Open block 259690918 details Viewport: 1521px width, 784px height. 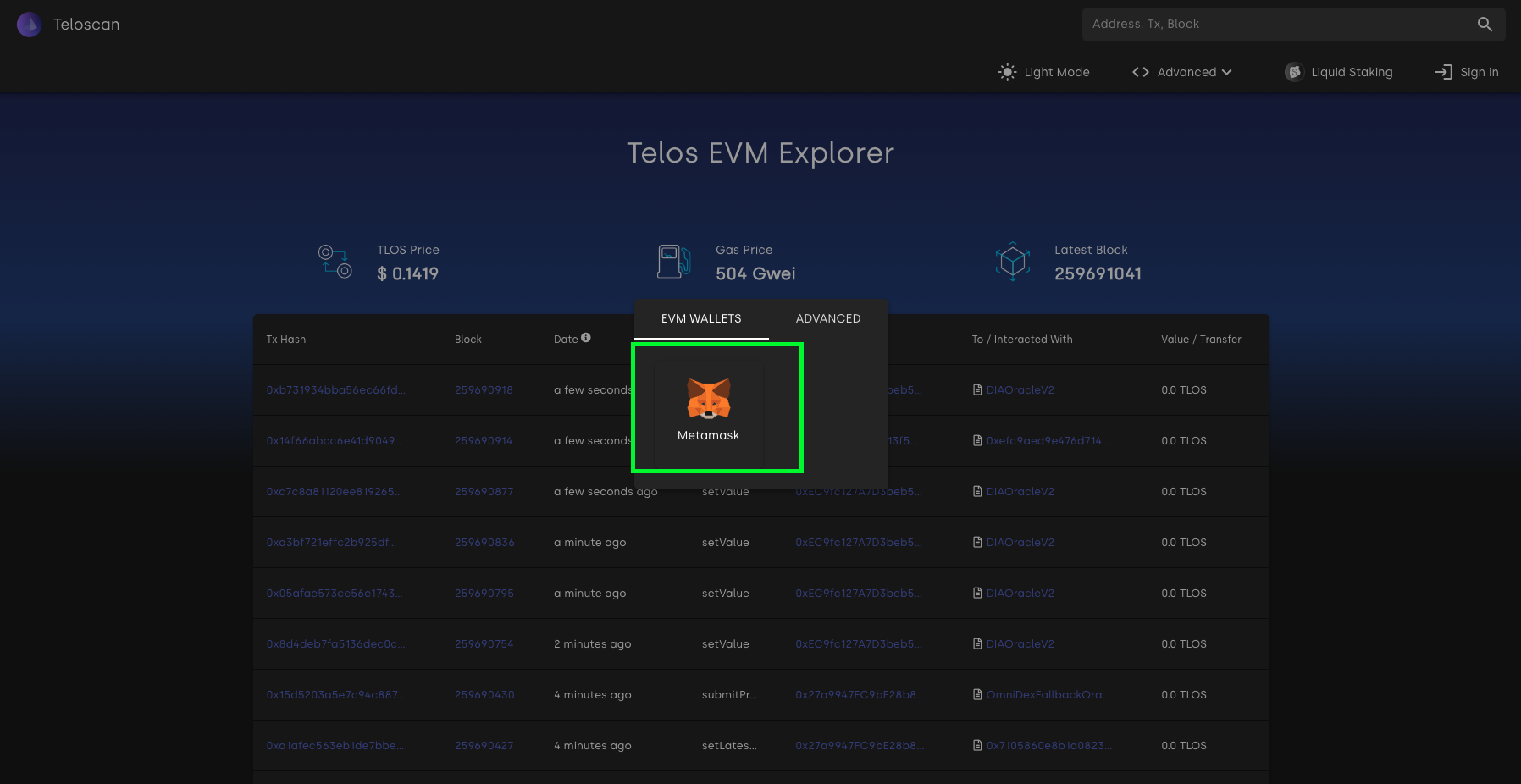484,389
